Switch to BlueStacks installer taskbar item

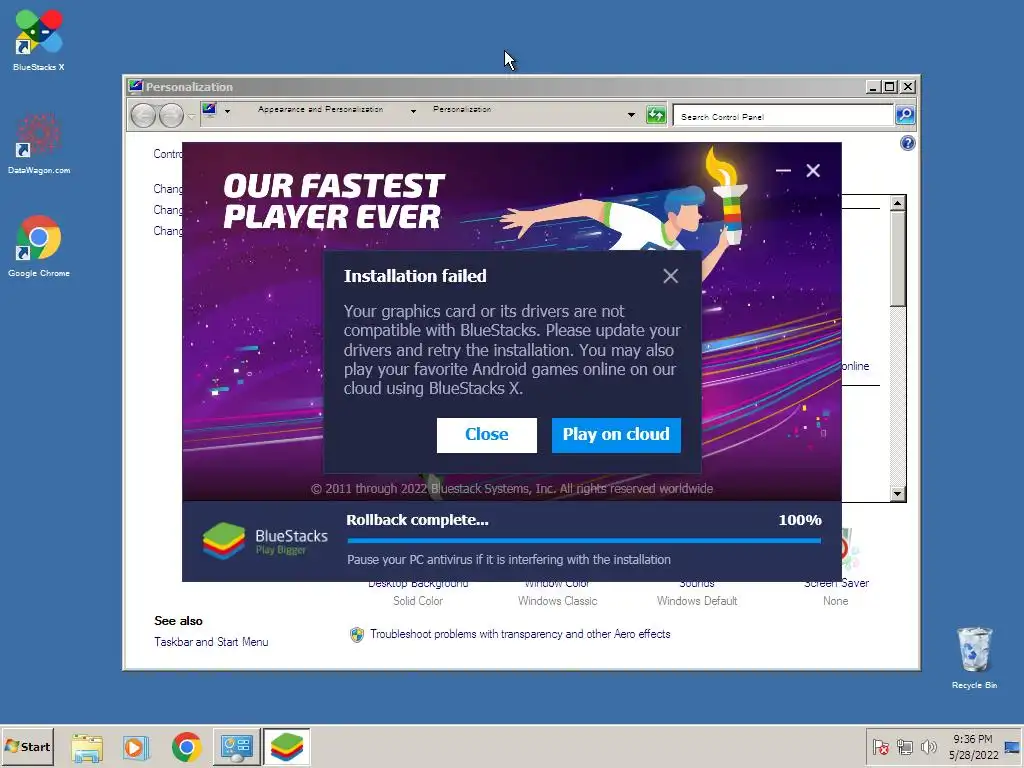coord(287,747)
